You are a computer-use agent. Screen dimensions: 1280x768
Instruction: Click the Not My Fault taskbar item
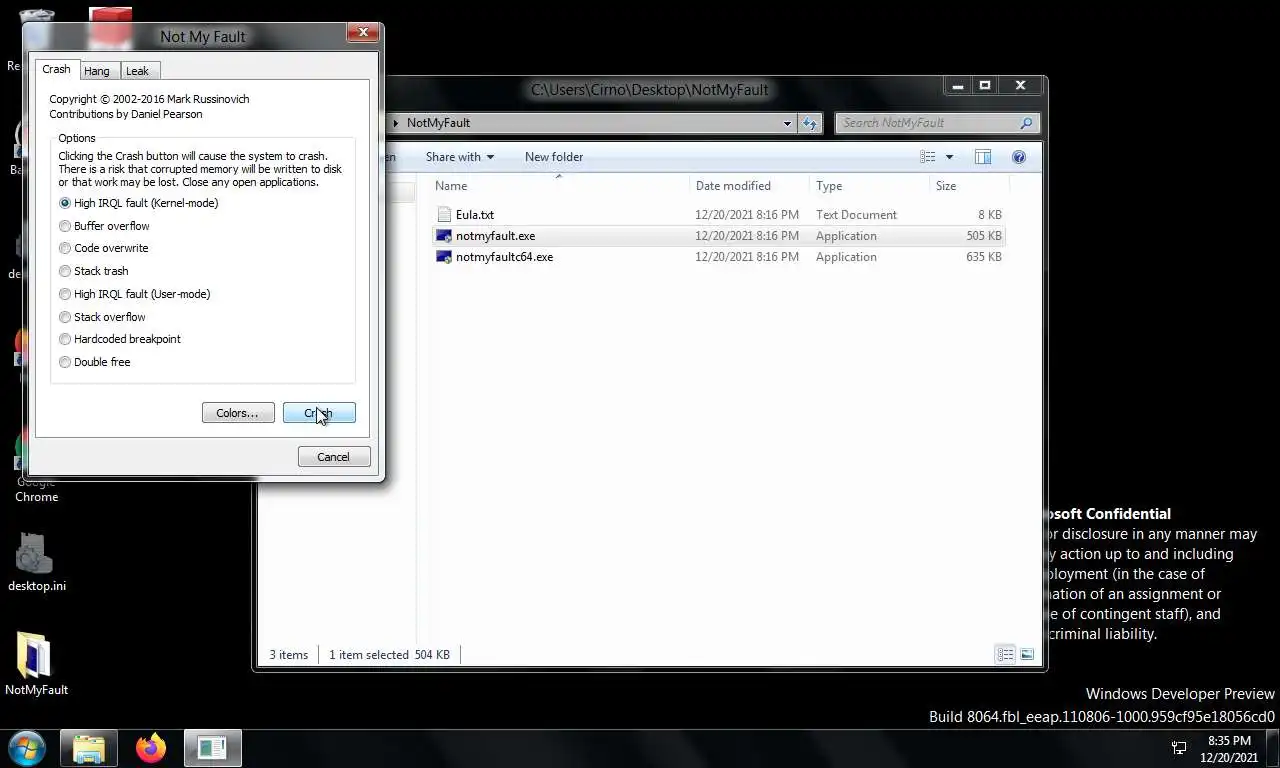pos(212,748)
